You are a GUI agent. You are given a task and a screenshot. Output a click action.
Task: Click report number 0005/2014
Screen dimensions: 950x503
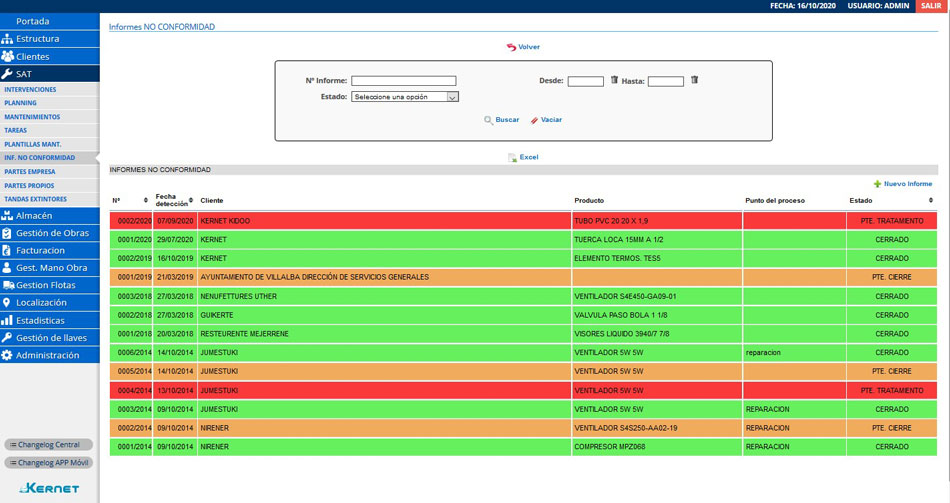pos(135,371)
